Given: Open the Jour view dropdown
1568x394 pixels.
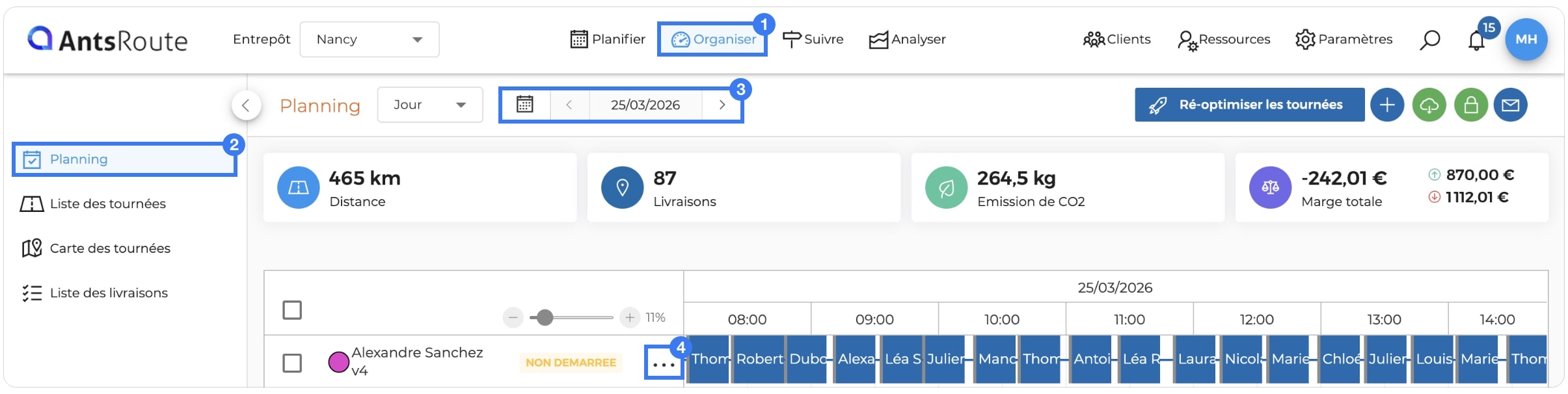Looking at the screenshot, I should tap(430, 105).
